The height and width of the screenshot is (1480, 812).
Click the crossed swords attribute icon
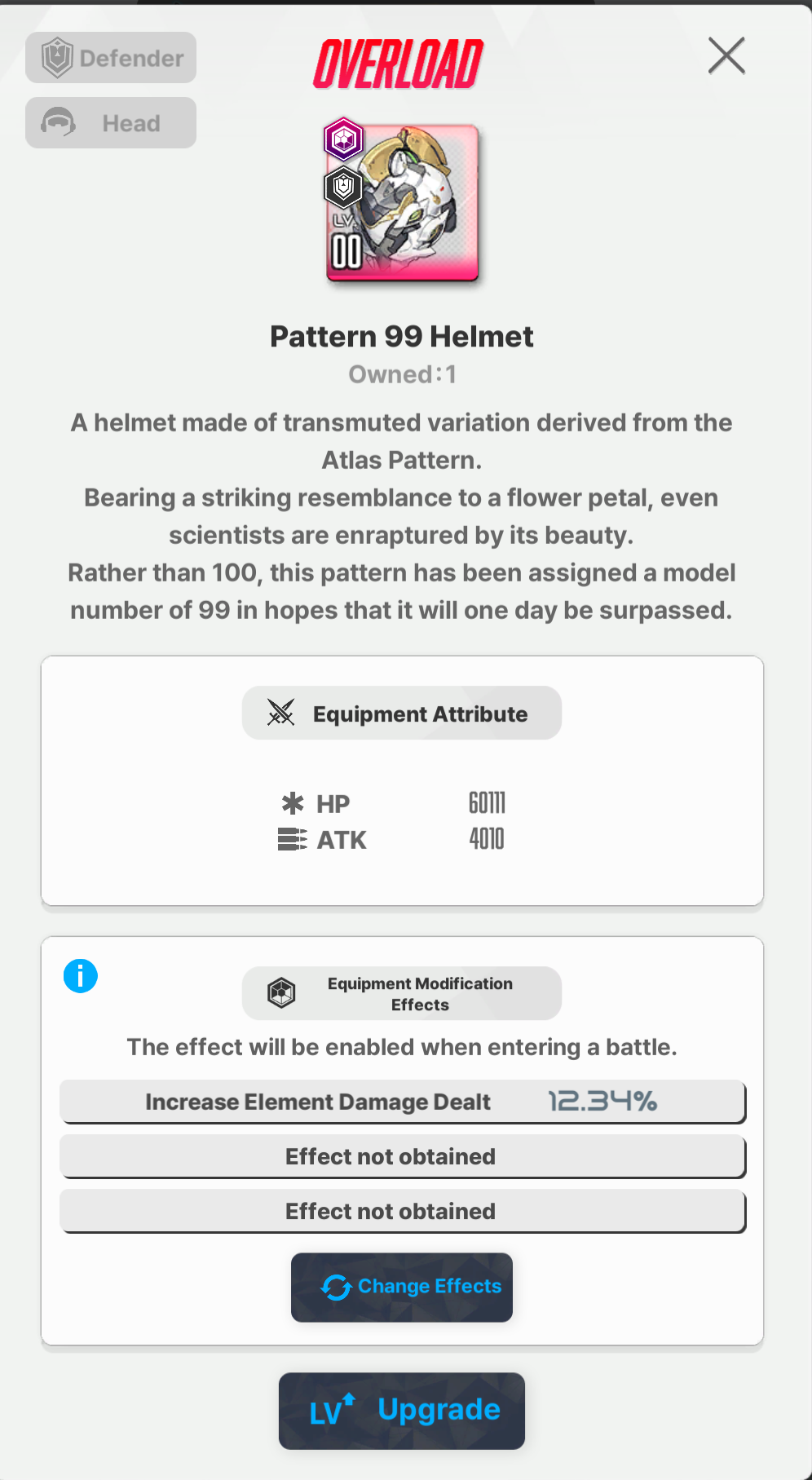pos(280,713)
